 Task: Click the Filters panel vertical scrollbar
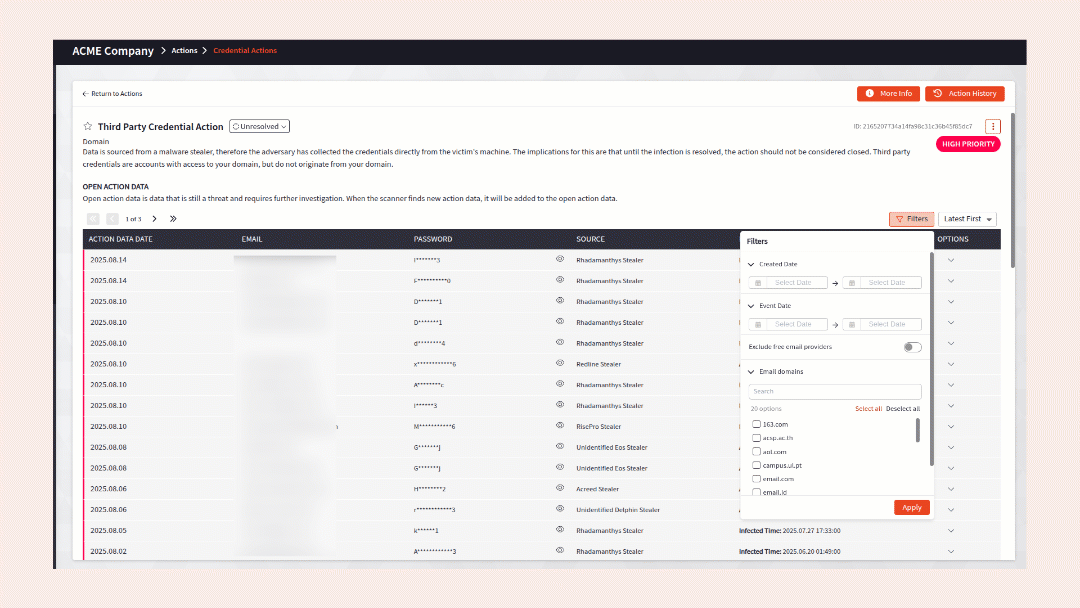932,360
